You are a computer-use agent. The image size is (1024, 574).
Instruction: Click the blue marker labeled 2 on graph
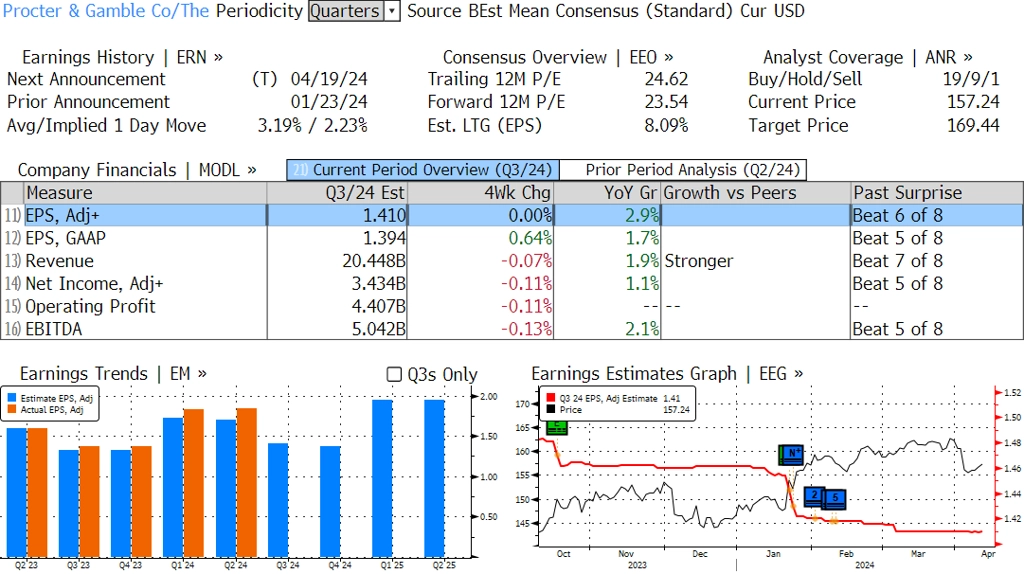[x=814, y=497]
